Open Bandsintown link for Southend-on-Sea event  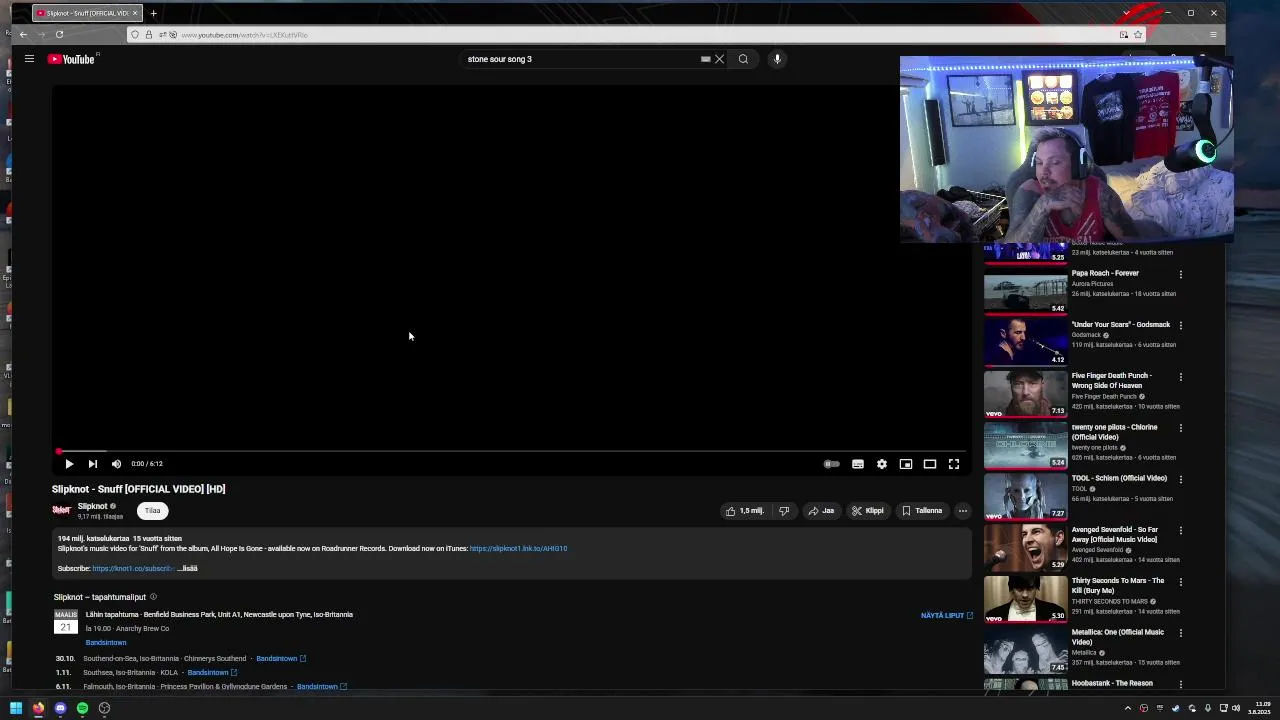[281, 658]
